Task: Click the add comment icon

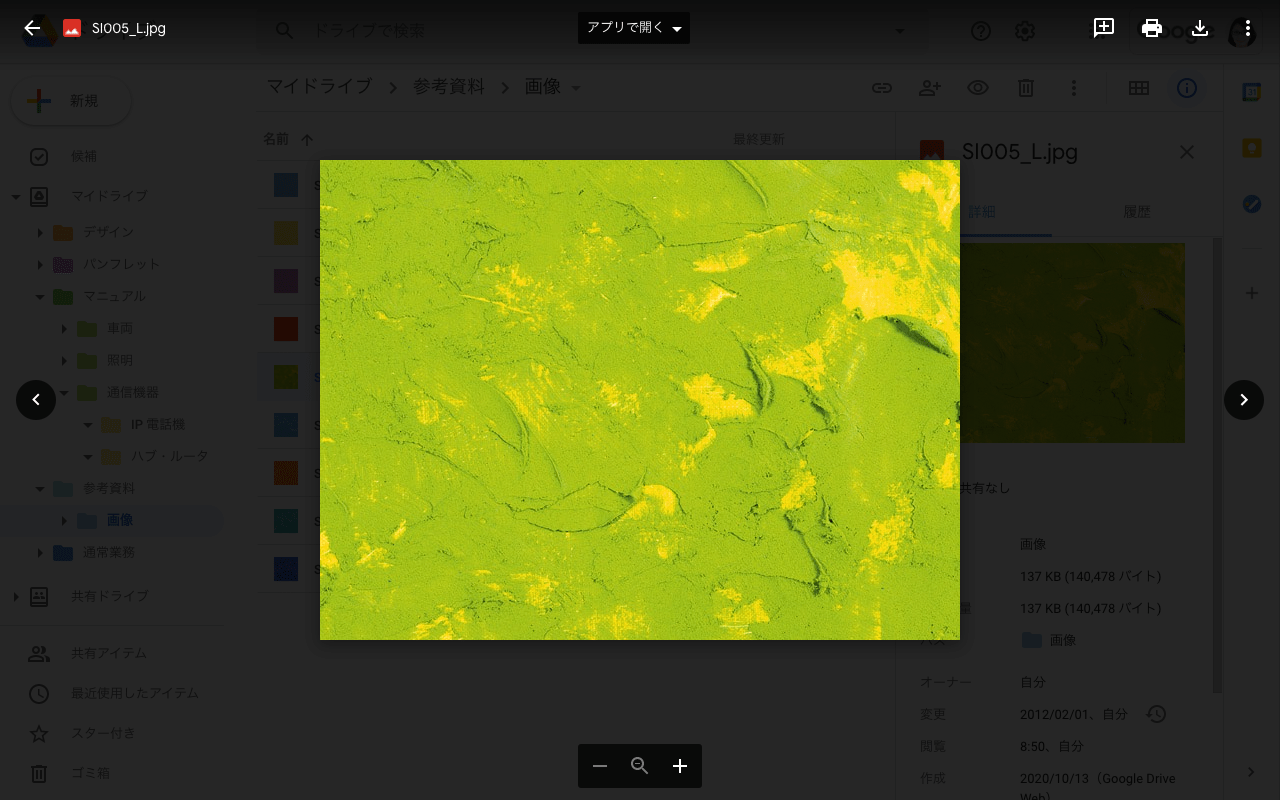Action: [1104, 28]
